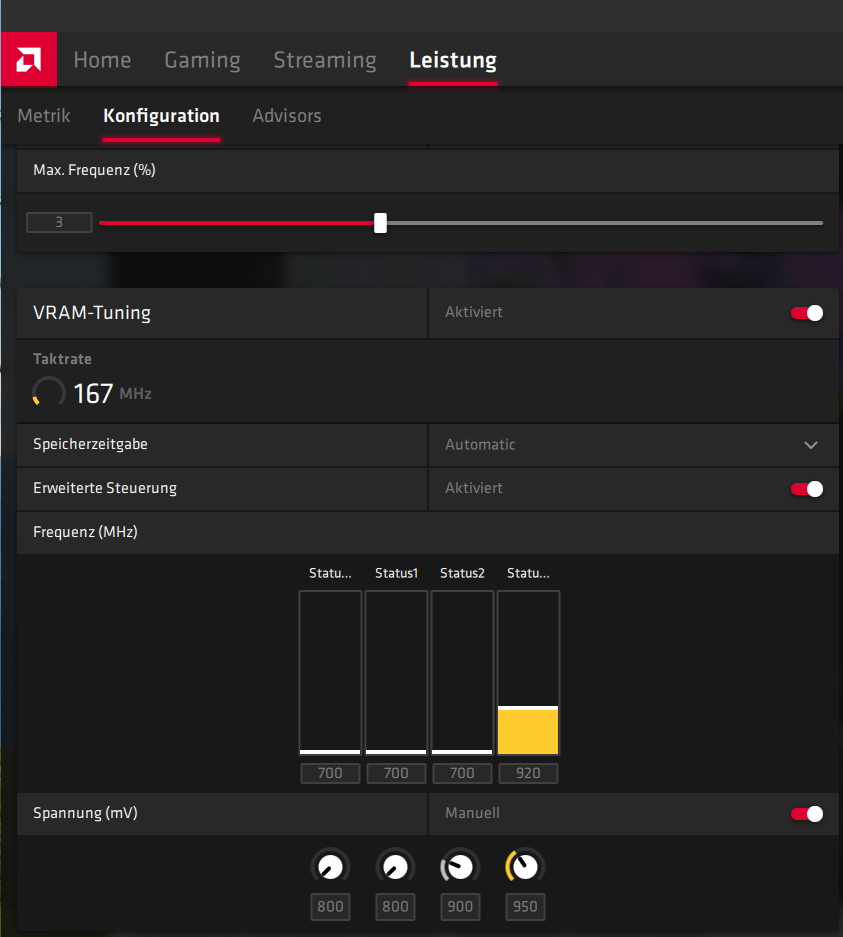843x937 pixels.
Task: Toggle VRAM-Tuning Aktiviert switch
Action: pyautogui.click(x=807, y=313)
